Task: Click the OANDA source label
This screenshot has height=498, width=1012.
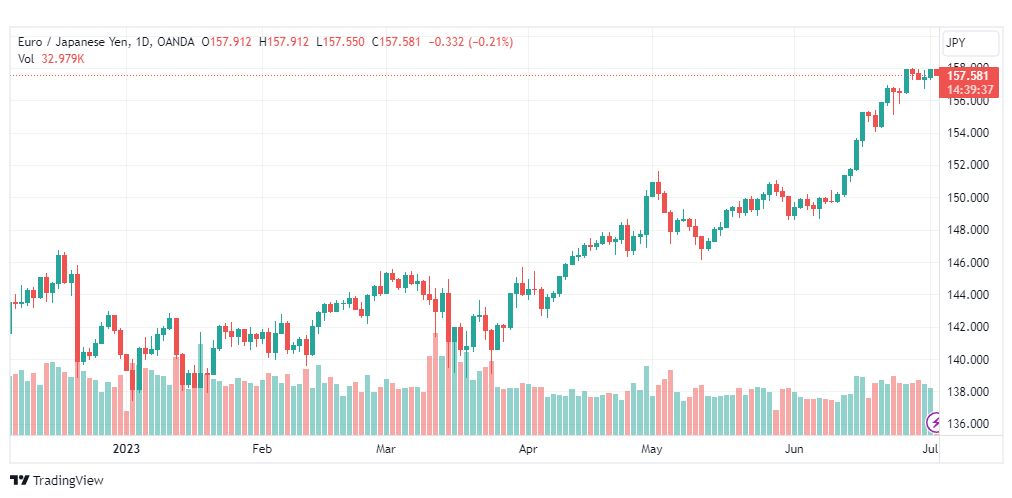Action: [175, 42]
